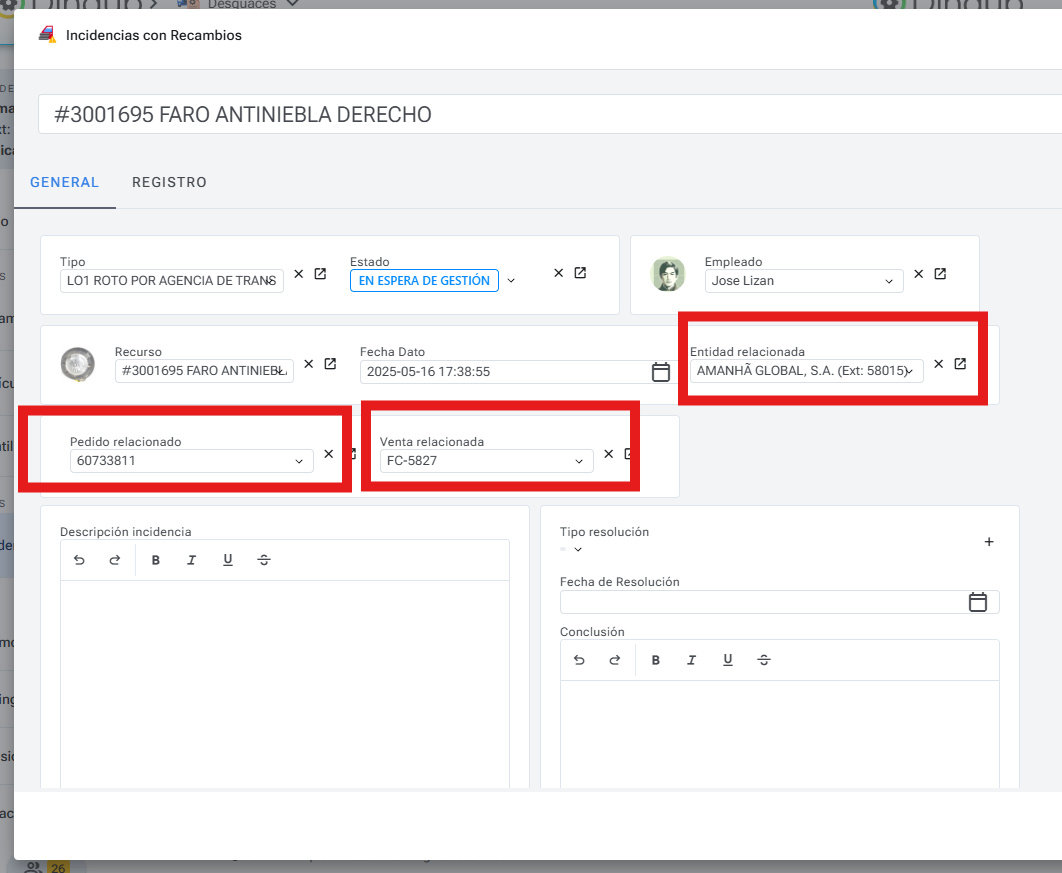Clear the Pedido relacionado value
Viewport: 1062px width, 873px height.
click(x=328, y=454)
